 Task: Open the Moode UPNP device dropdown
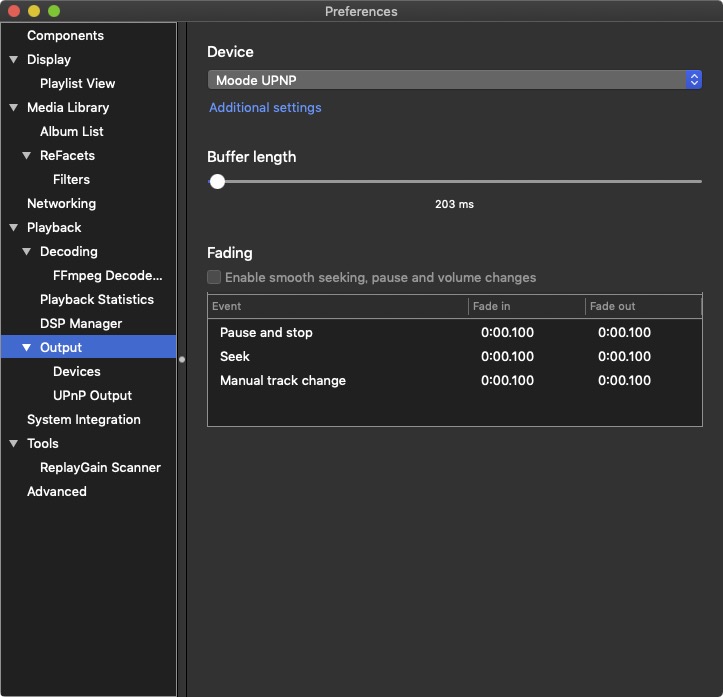tap(454, 80)
